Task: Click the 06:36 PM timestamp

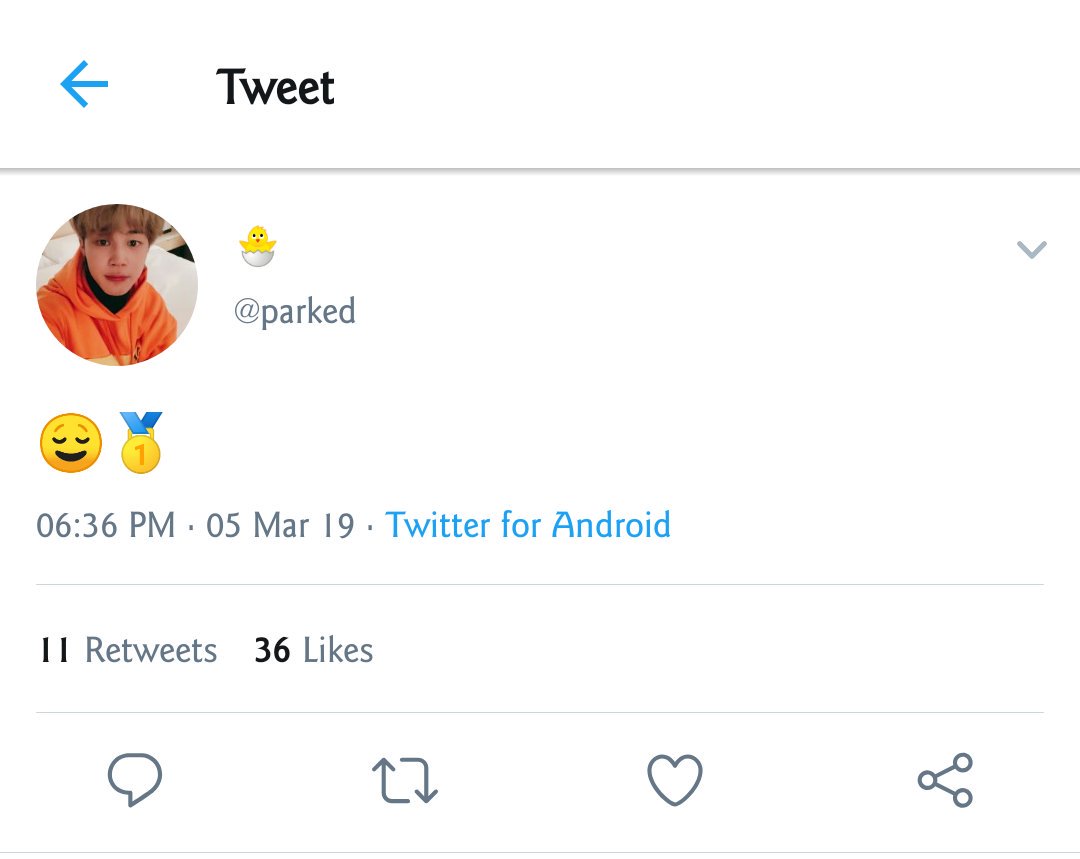Action: pyautogui.click(x=106, y=526)
